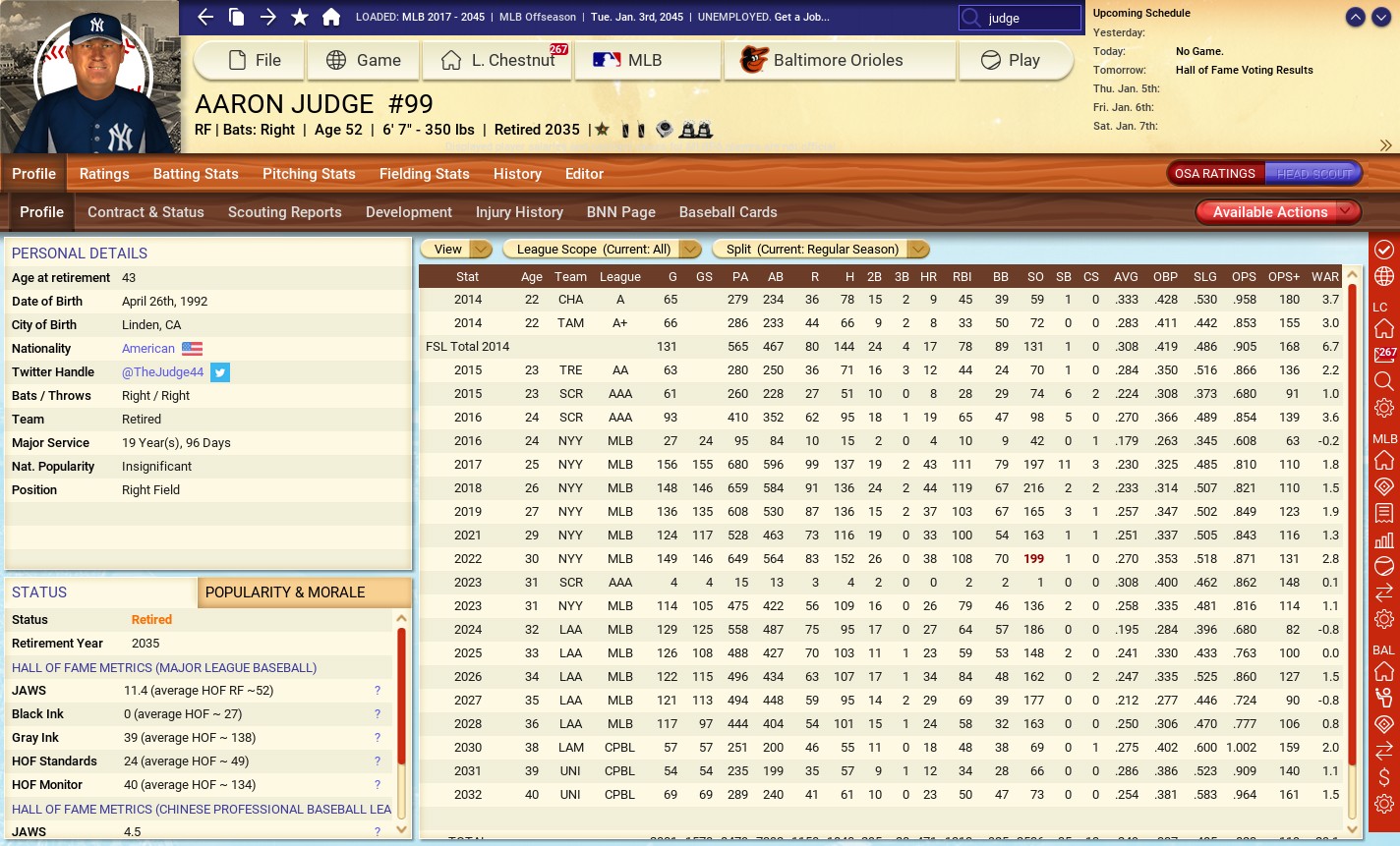Expand schedule panel with double chevron
Image resolution: width=1400 pixels, height=846 pixels.
pos(1385,145)
